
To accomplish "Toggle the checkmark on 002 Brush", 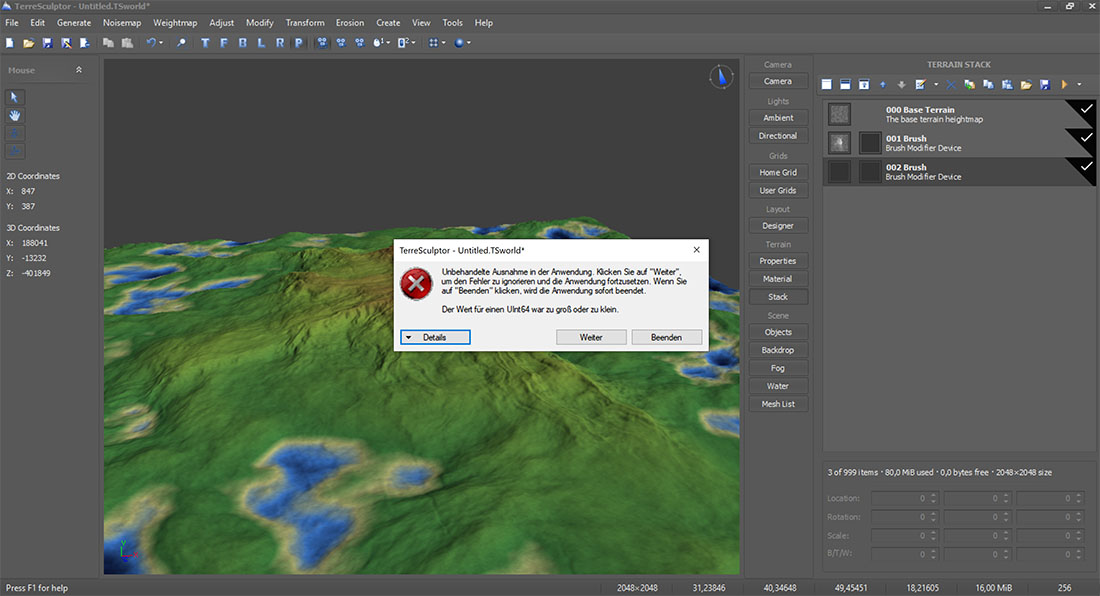I will pos(1086,166).
